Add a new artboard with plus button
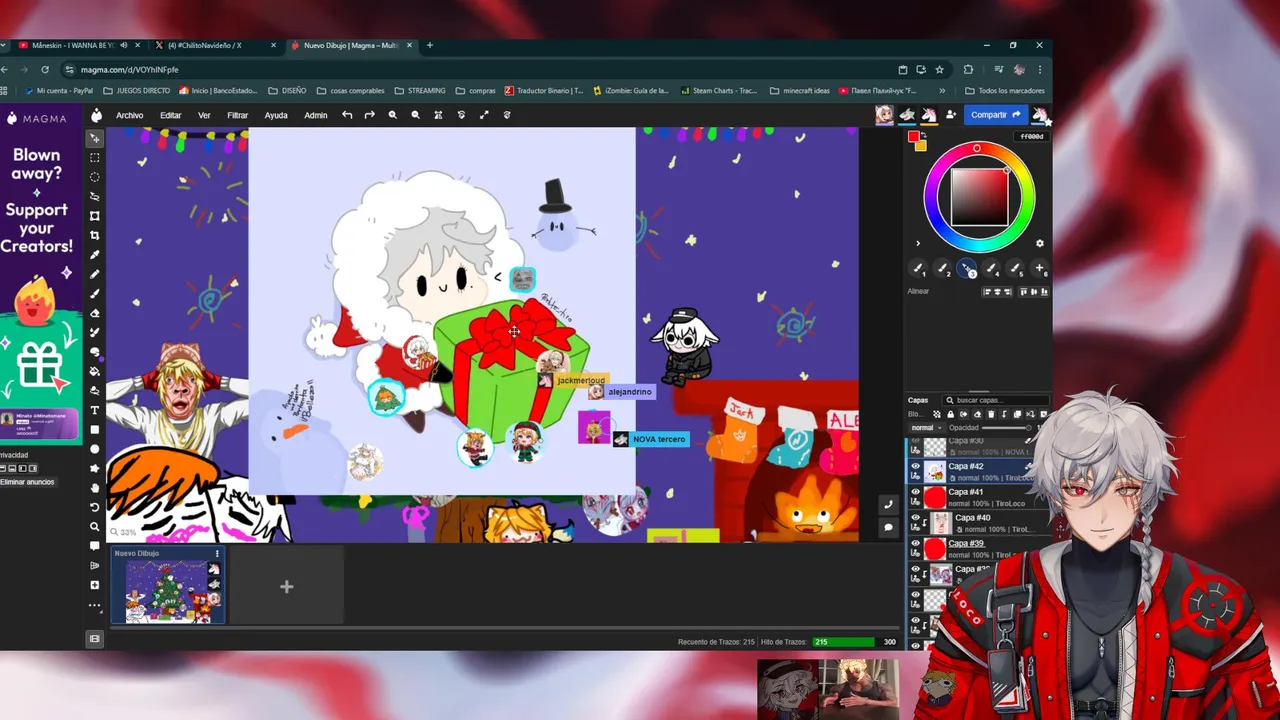 (x=286, y=587)
